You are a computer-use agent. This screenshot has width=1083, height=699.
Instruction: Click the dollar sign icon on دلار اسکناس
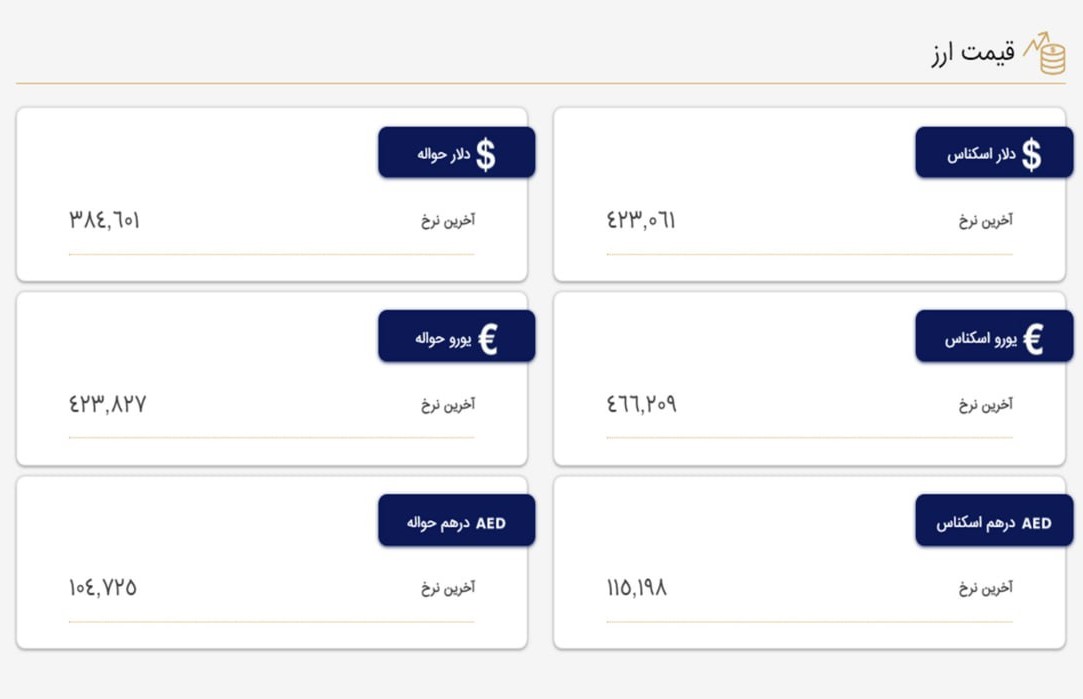click(1031, 155)
